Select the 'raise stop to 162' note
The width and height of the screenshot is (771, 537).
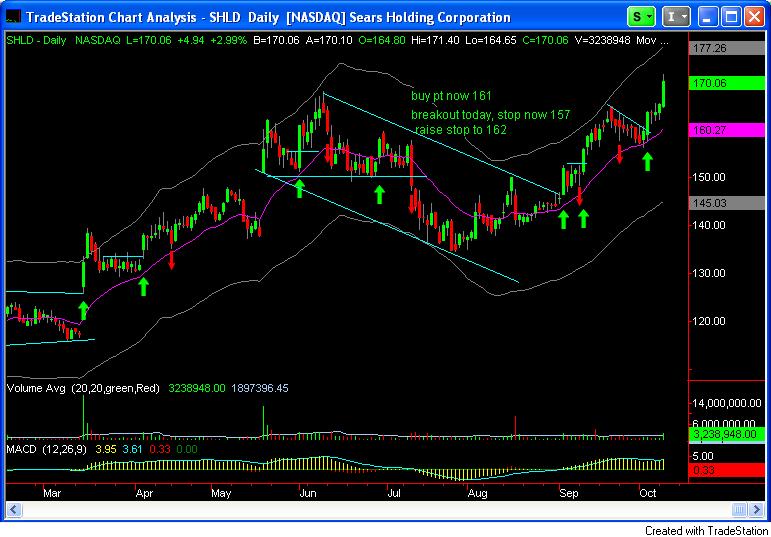tap(461, 130)
